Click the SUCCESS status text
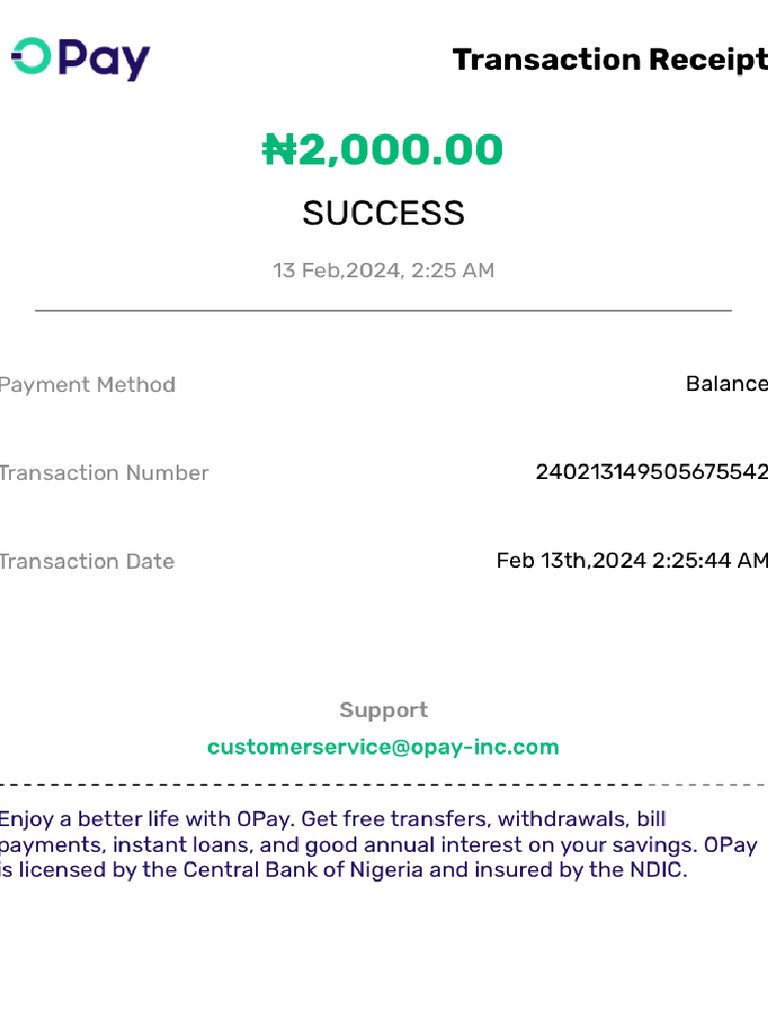The width and height of the screenshot is (768, 1024). pos(383,213)
